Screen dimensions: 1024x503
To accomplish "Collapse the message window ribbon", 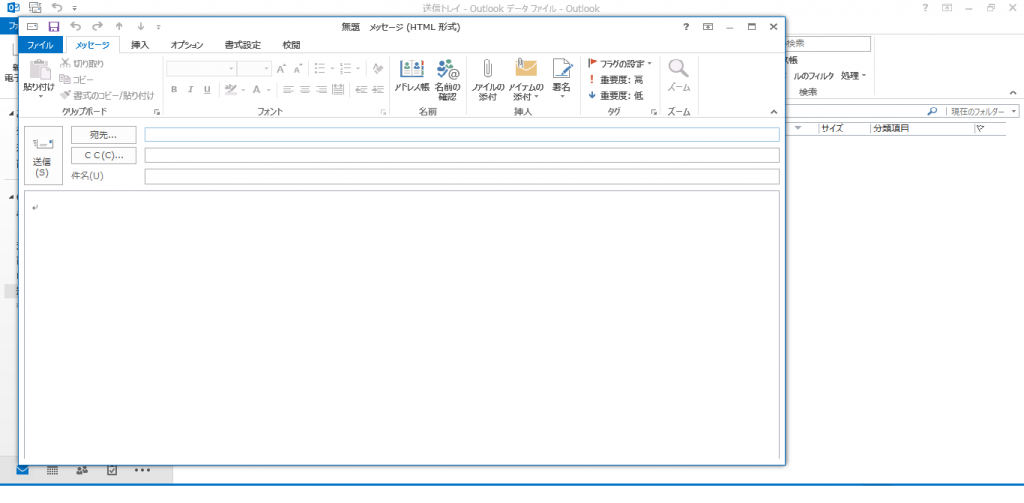I will pyautogui.click(x=774, y=112).
